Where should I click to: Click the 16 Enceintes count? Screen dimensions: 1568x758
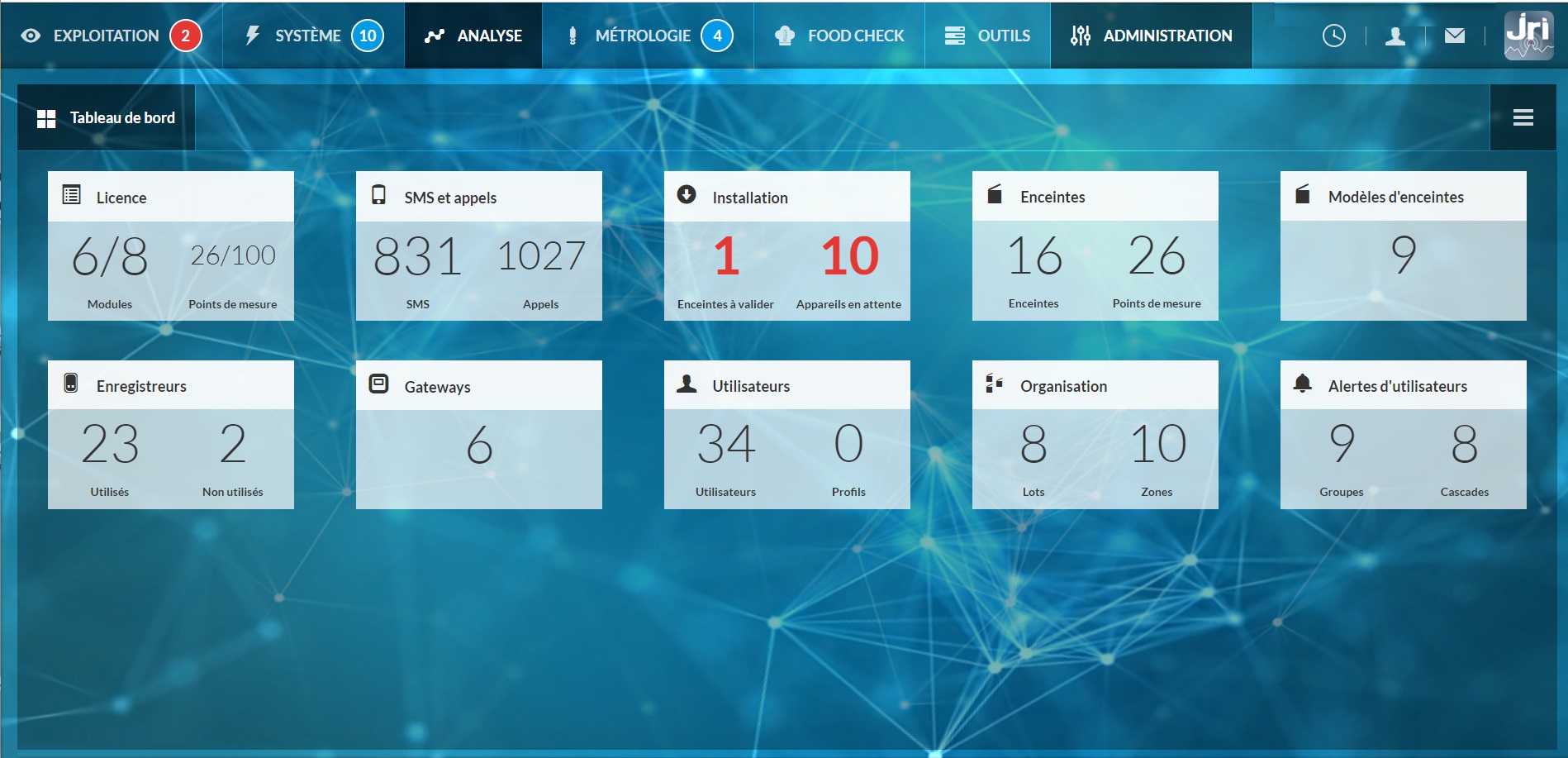pos(1034,255)
